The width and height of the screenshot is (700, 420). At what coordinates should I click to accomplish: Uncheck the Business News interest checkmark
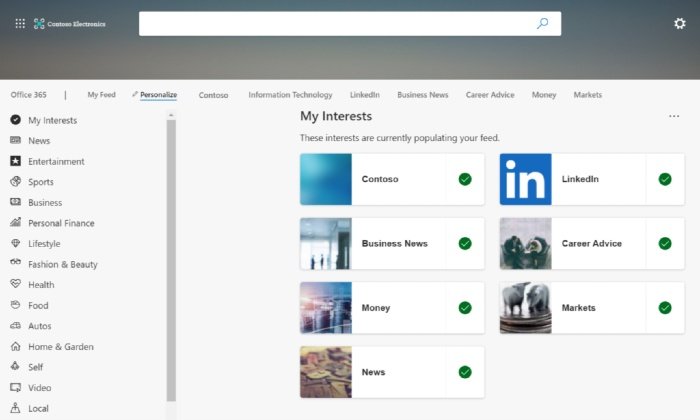(x=465, y=243)
